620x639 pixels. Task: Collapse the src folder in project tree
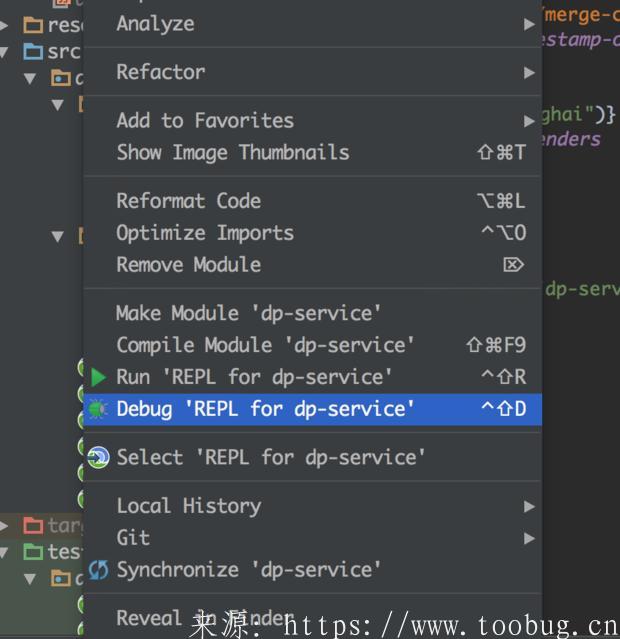pyautogui.click(x=4, y=52)
